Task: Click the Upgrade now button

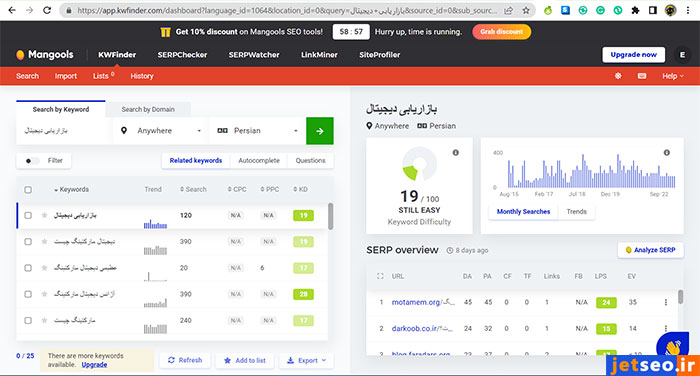Action: click(x=633, y=54)
